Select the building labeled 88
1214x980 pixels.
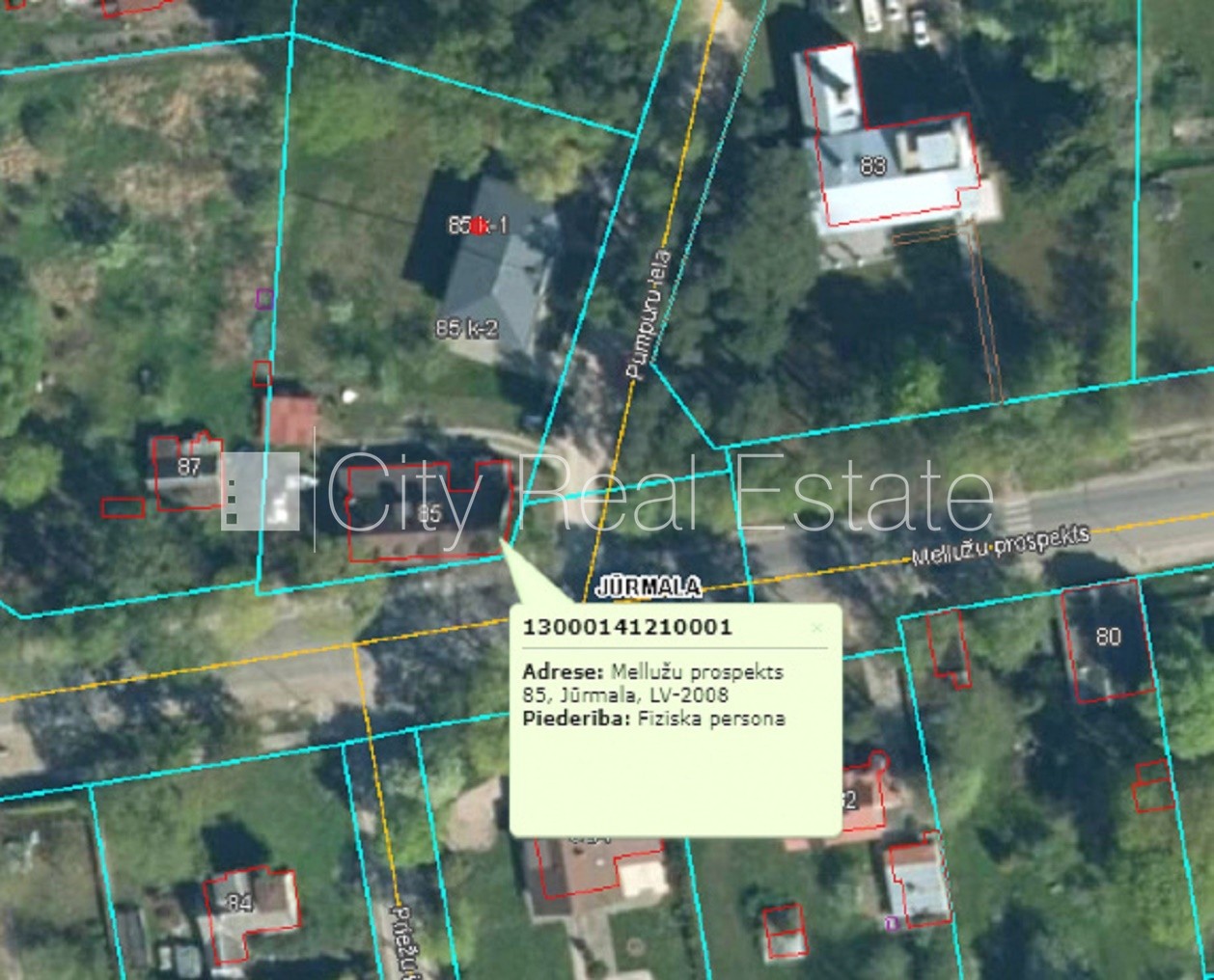click(872, 166)
